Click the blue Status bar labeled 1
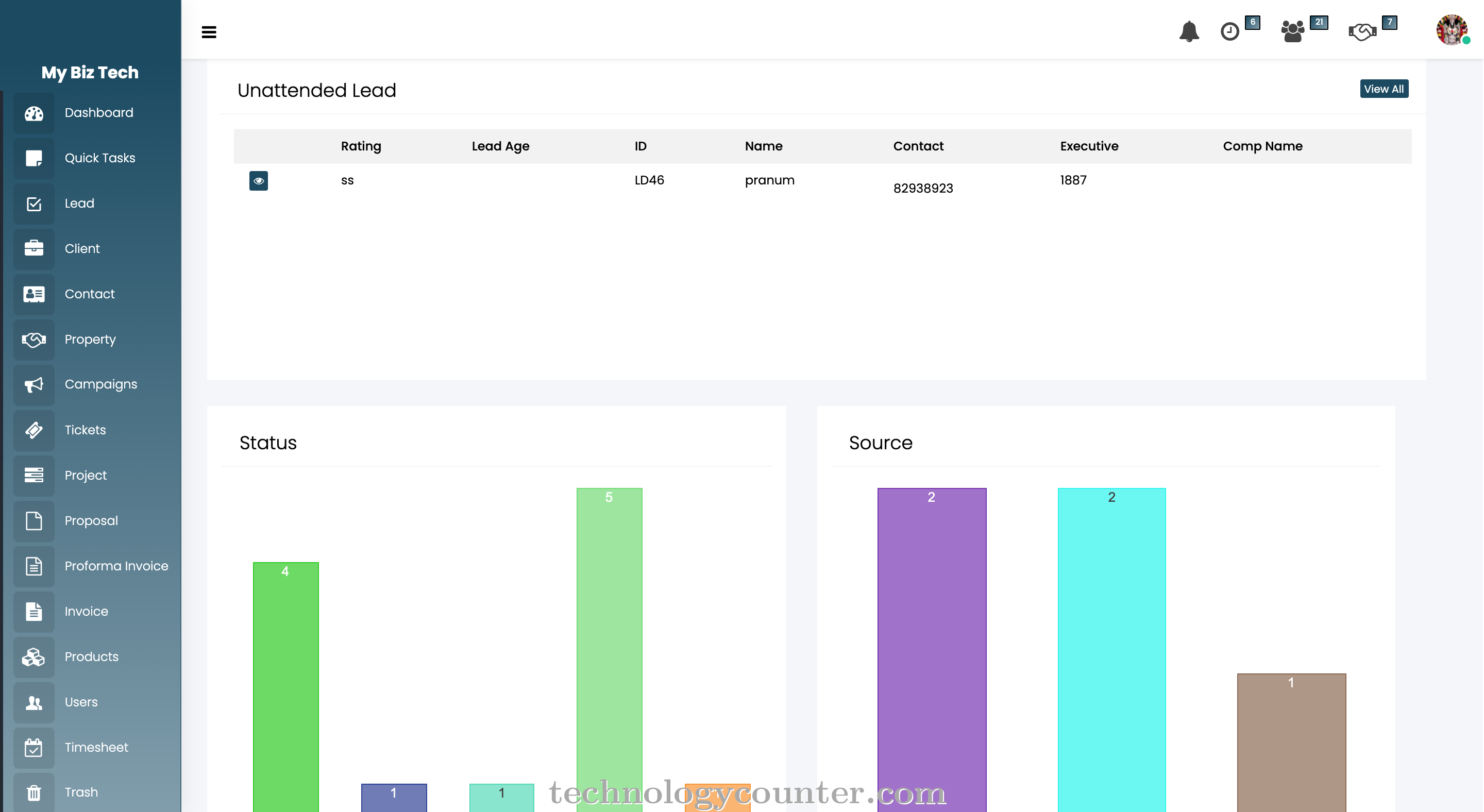1484x812 pixels. pos(394,798)
